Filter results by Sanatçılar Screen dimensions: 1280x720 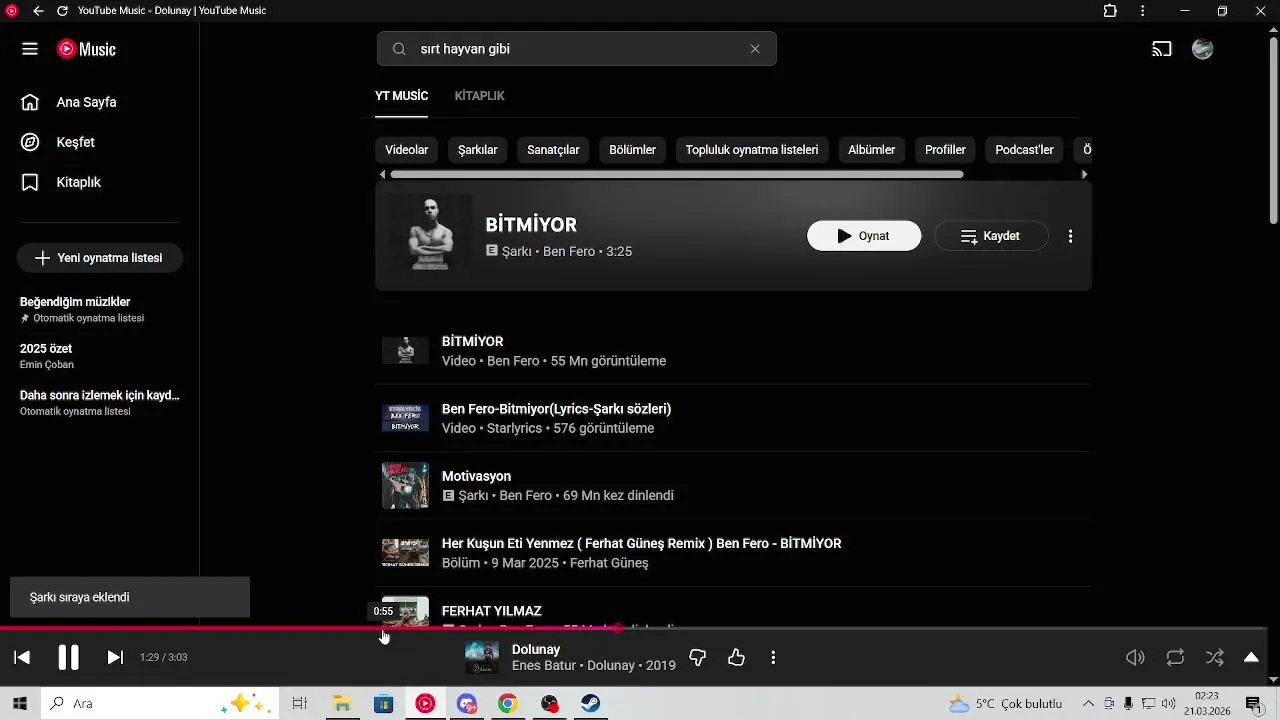pyautogui.click(x=554, y=150)
